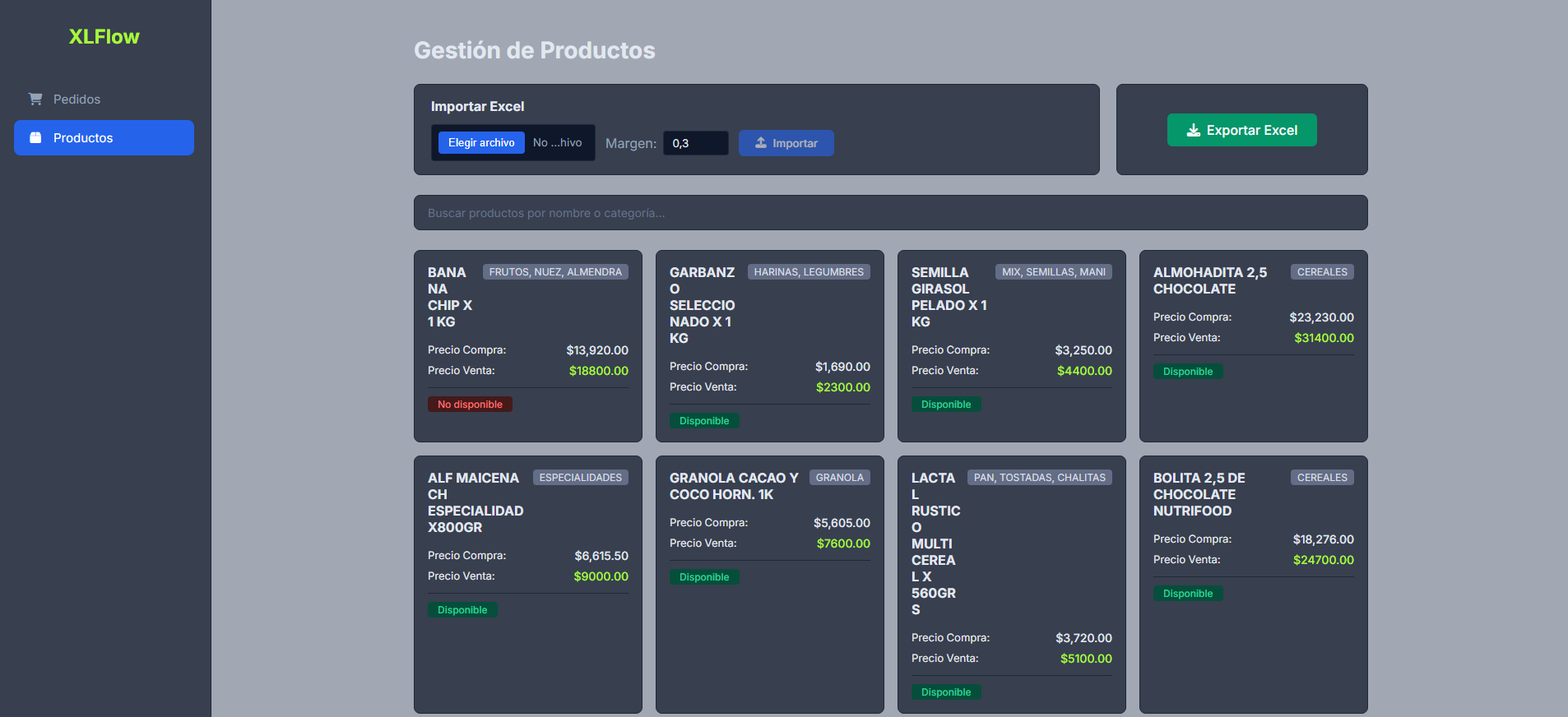Click the shopping cart icon beside Pedidos
Screen dimensions: 1568x717
[x=35, y=99]
